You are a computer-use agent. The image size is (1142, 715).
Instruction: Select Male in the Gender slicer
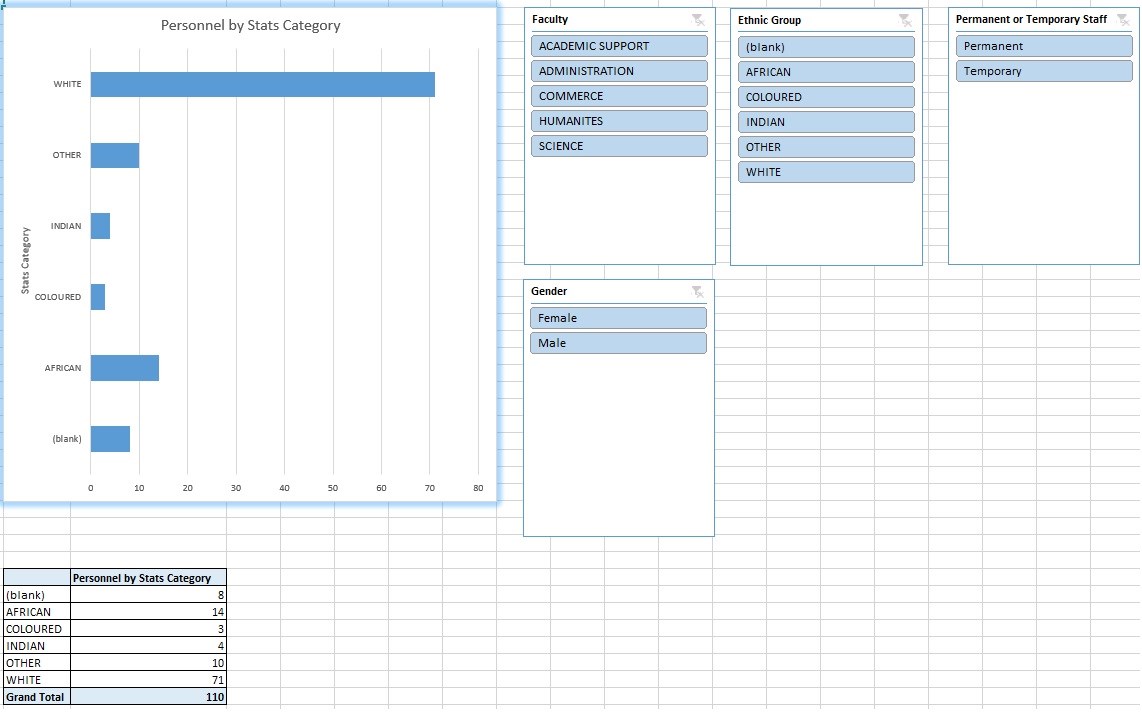point(618,342)
